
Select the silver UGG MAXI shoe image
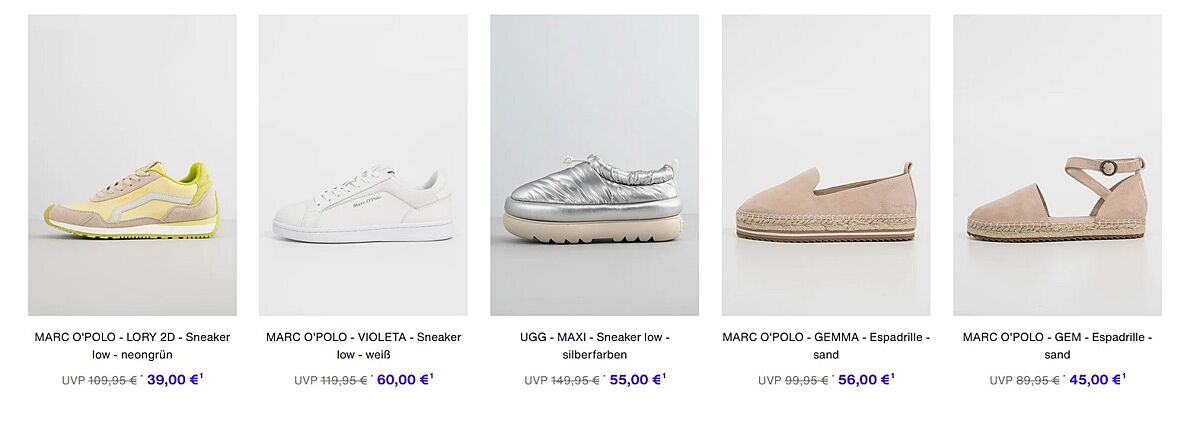(594, 165)
